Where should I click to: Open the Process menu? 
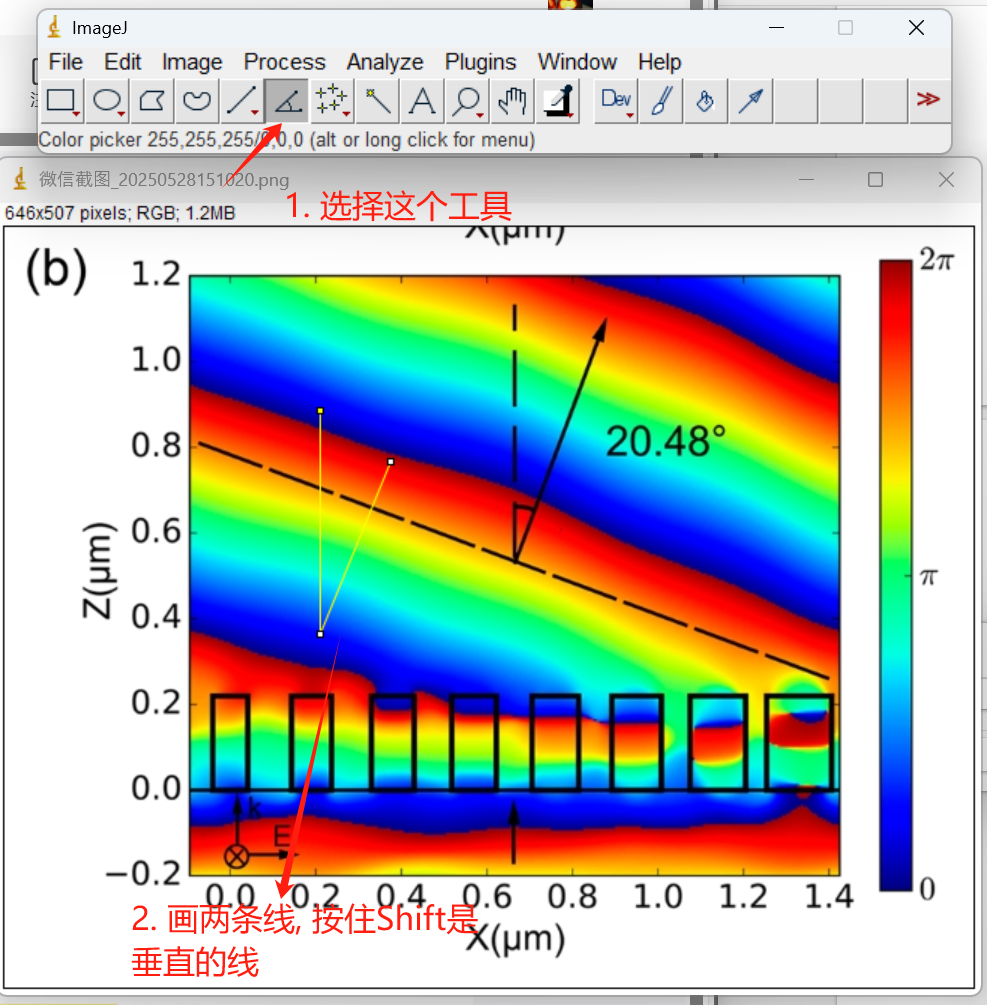click(285, 62)
